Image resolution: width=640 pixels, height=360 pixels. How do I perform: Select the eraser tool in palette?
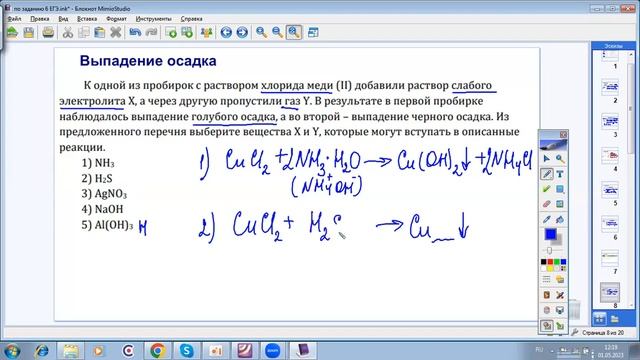547,204
